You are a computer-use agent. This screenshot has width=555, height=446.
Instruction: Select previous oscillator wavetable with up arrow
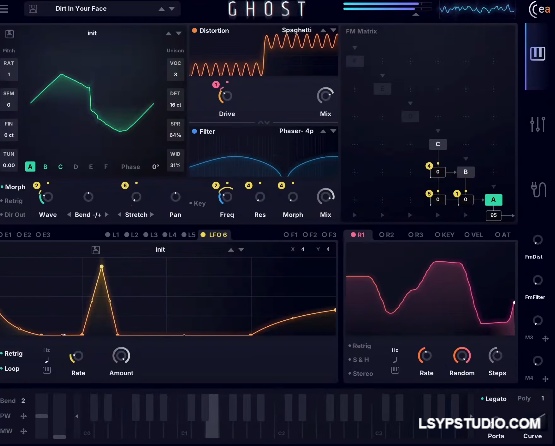tap(168, 33)
